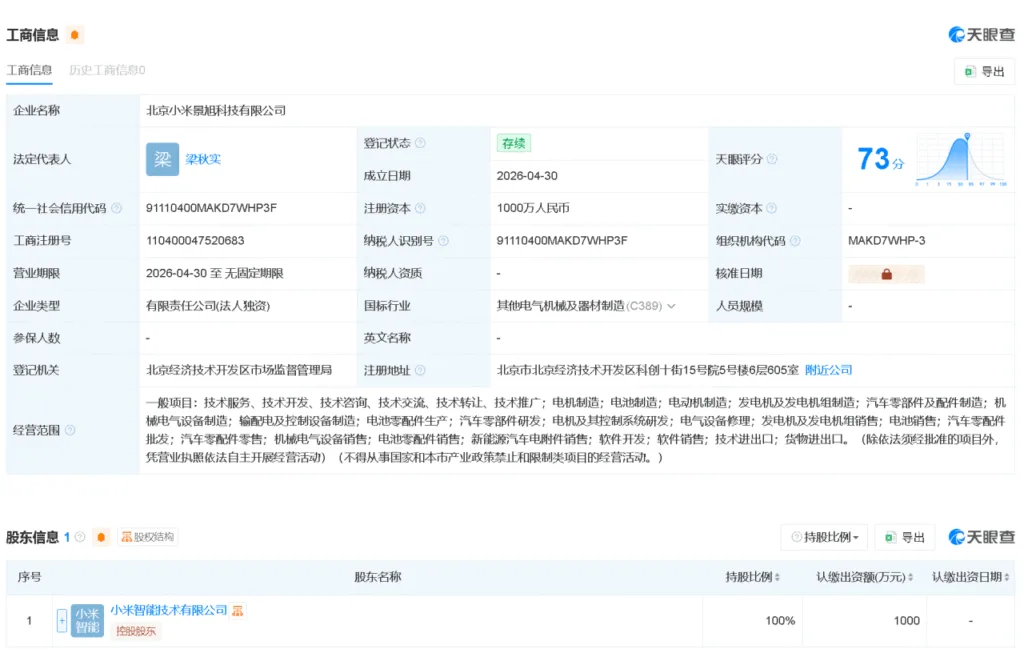The image size is (1024, 649).
Task: Click the 存续 status badge
Action: [513, 143]
